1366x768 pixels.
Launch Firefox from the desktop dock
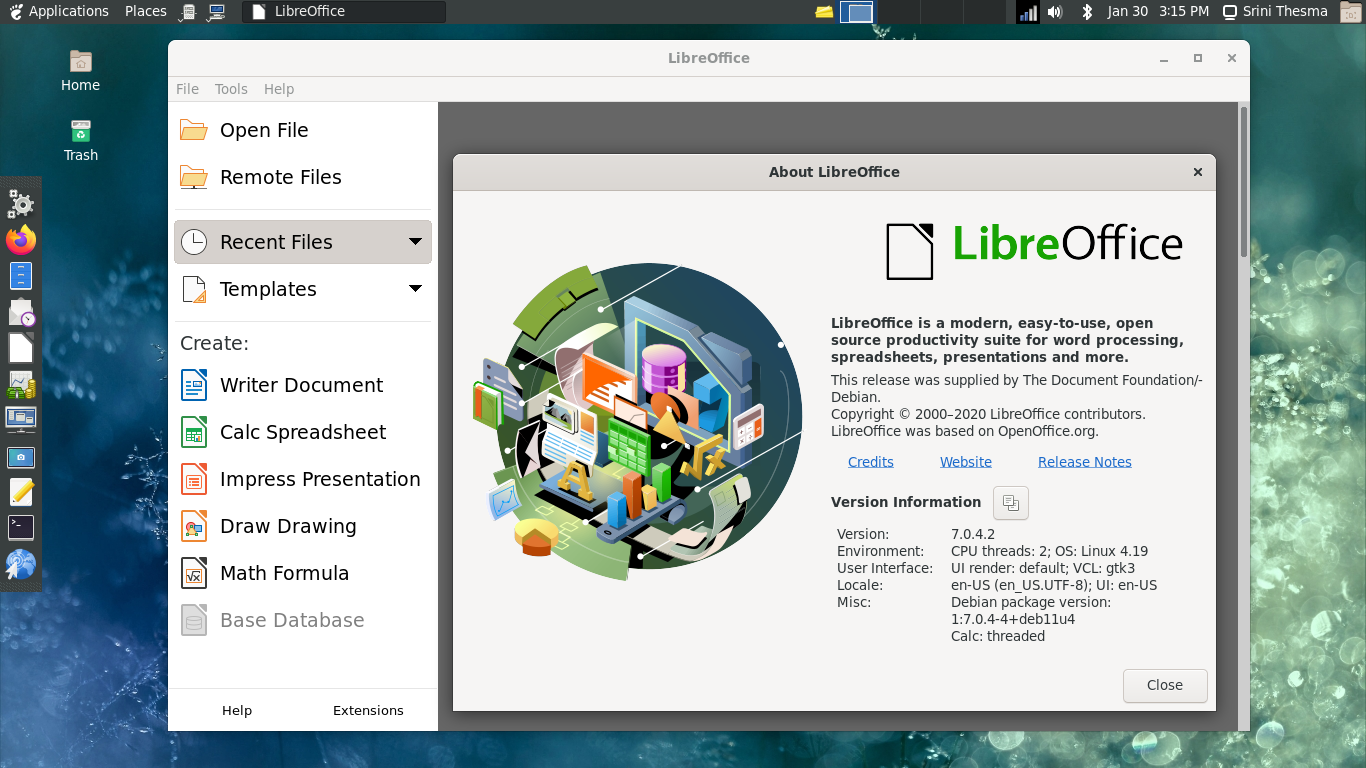pos(20,240)
